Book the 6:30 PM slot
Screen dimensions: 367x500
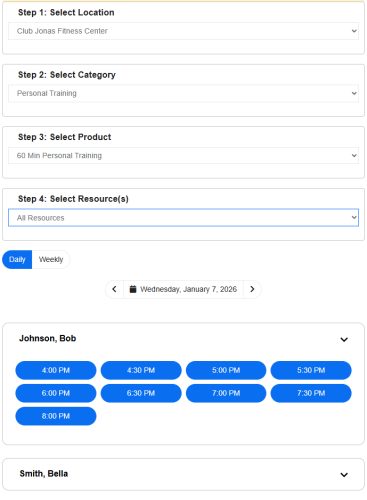(x=141, y=393)
